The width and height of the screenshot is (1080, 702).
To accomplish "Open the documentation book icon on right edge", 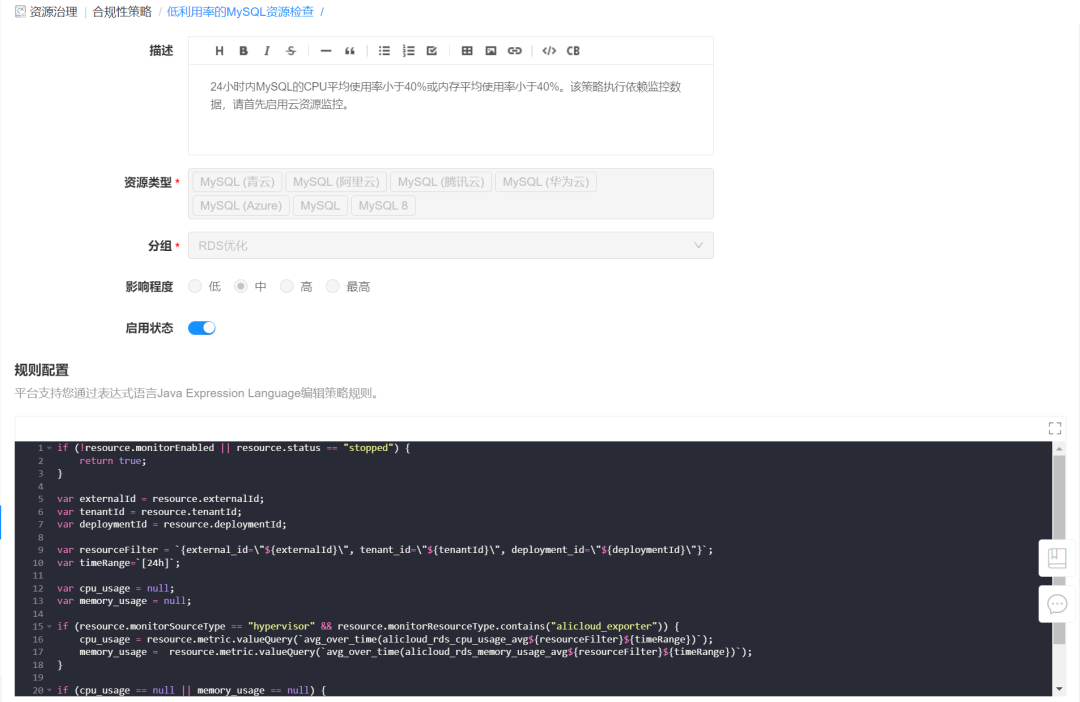I will [x=1057, y=558].
